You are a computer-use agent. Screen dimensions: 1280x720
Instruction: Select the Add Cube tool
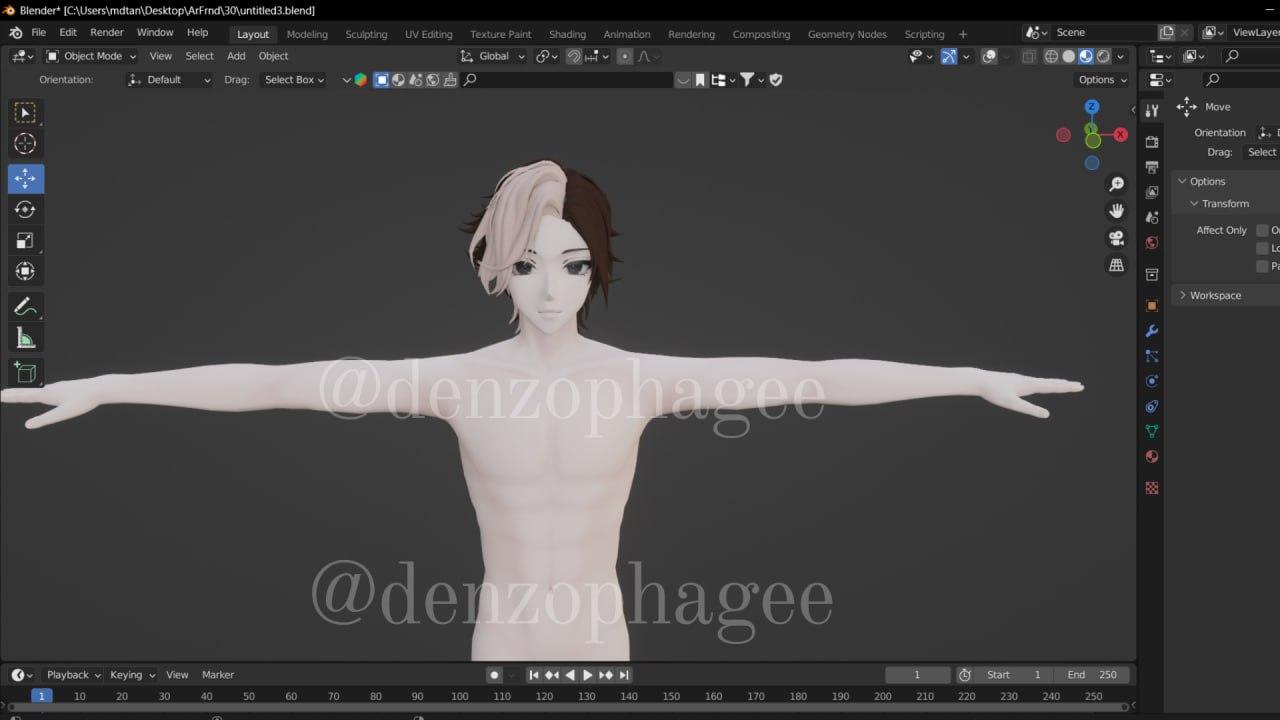25,373
